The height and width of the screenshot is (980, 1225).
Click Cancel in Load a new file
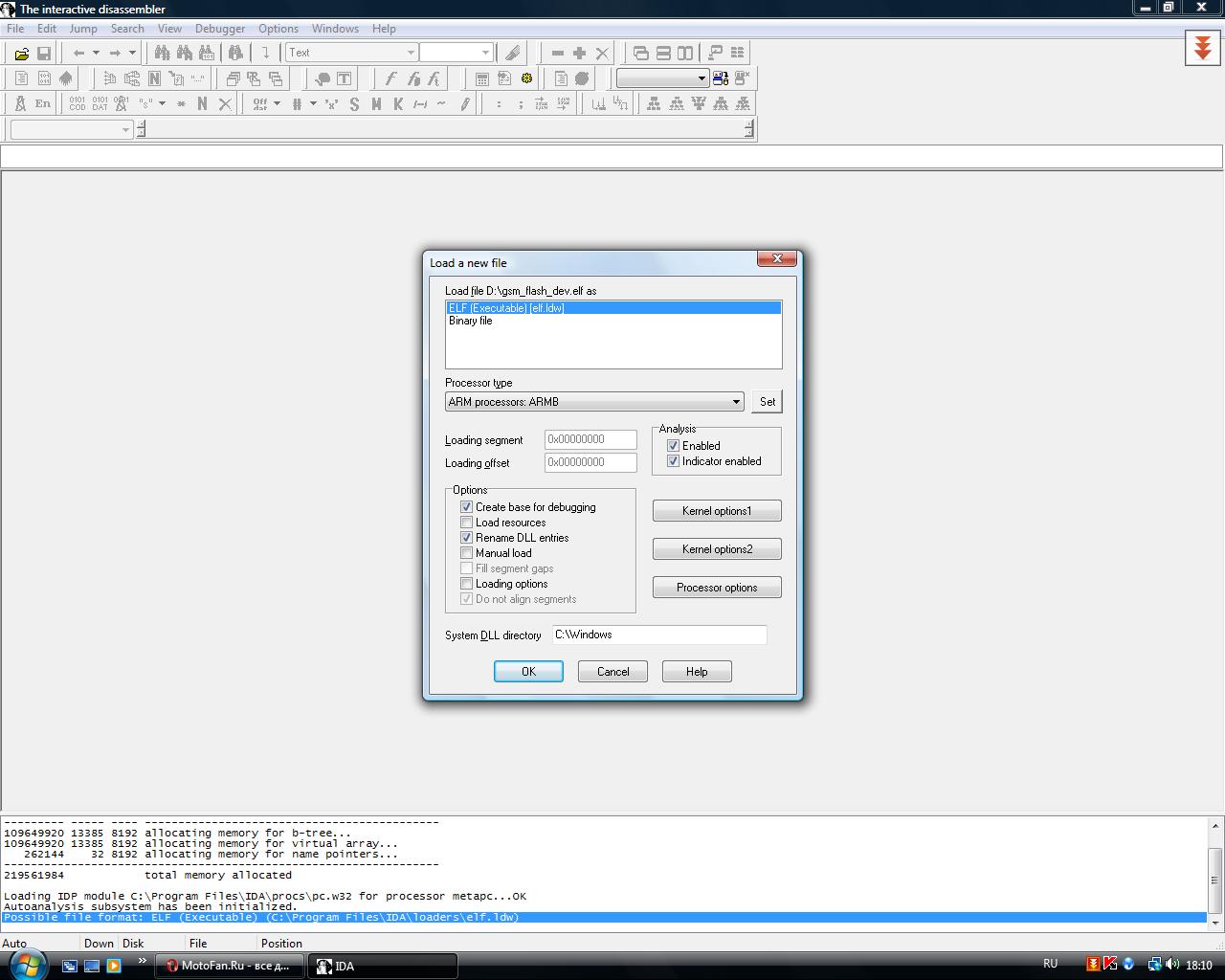612,672
